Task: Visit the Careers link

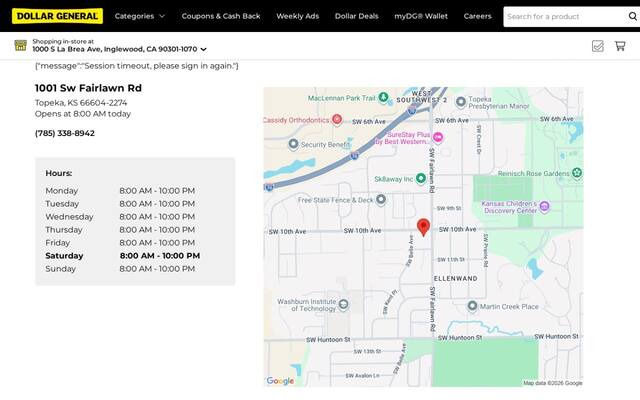Action: coord(478,16)
